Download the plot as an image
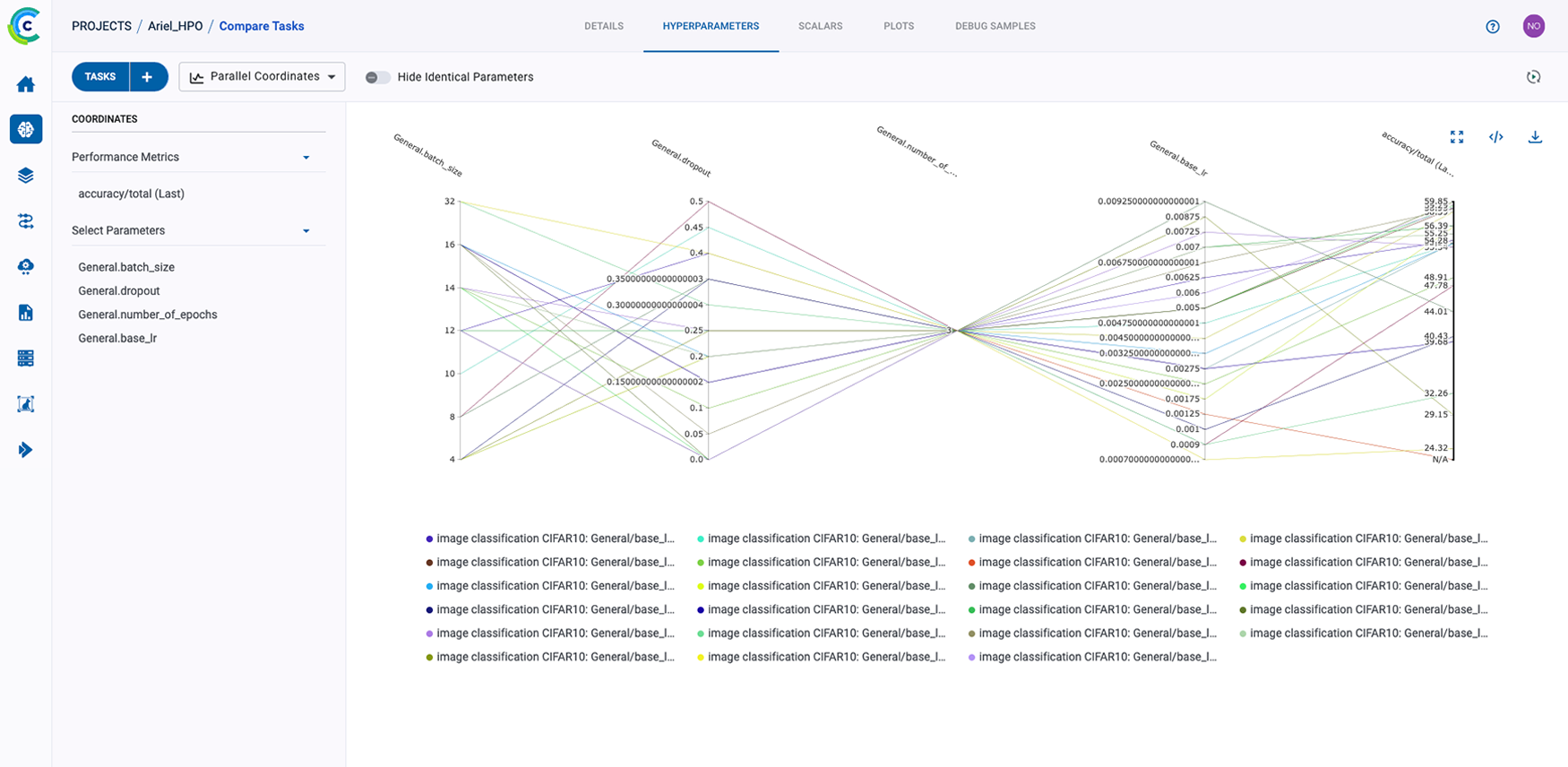This screenshot has width=1568, height=767. tap(1535, 137)
